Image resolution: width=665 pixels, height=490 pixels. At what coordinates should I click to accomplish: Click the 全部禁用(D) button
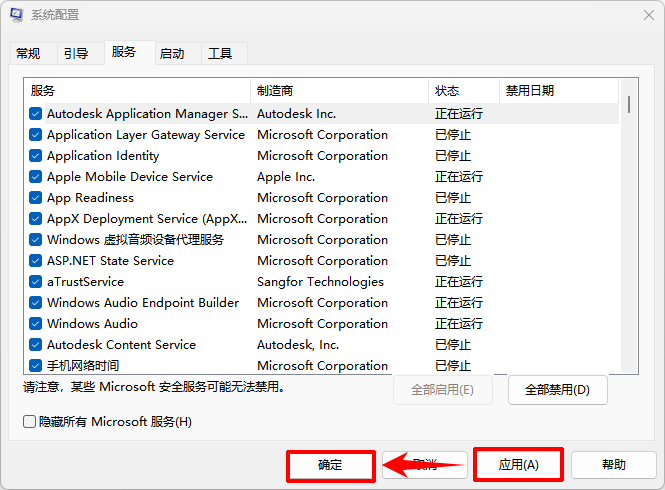(557, 389)
